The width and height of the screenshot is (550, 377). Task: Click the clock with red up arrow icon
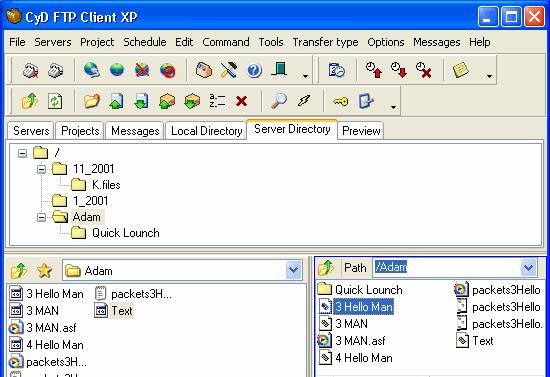coord(374,70)
